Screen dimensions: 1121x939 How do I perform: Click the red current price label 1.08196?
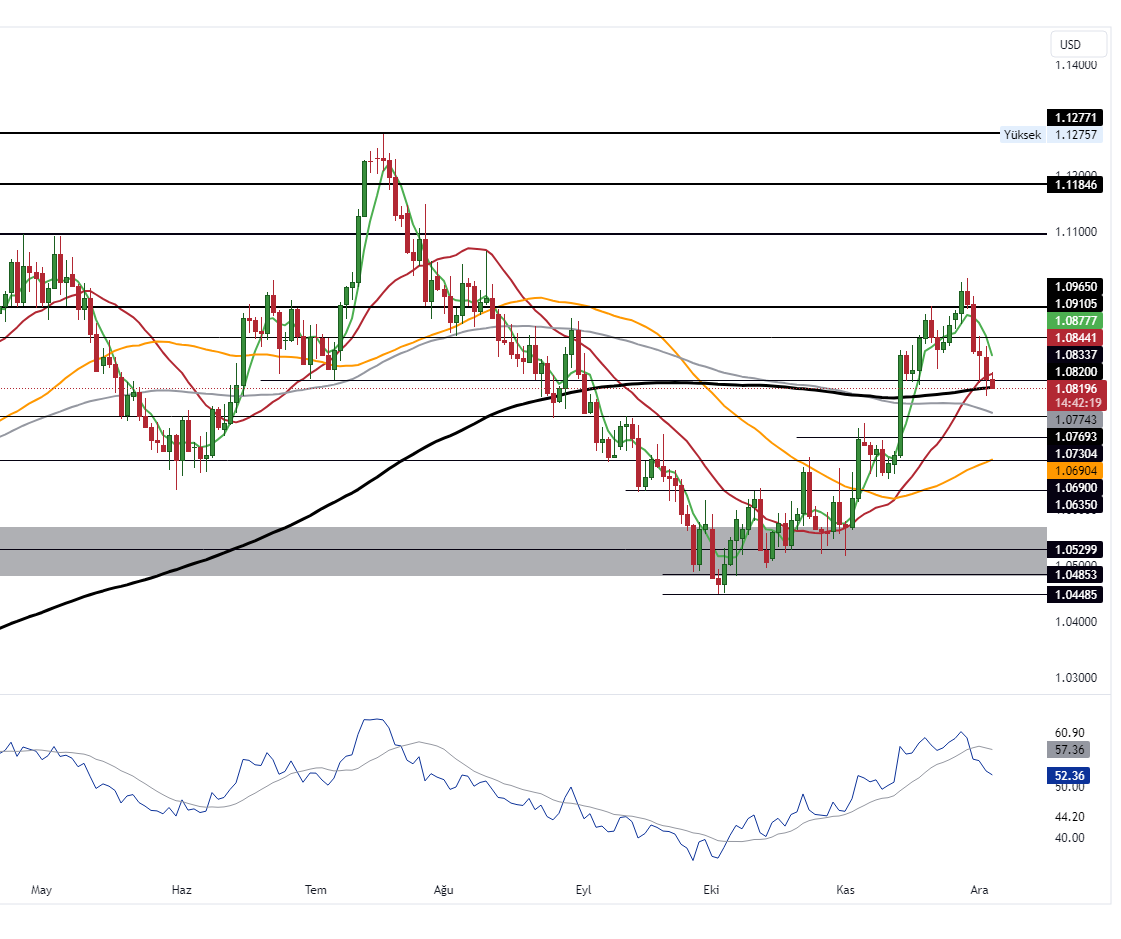(x=1076, y=388)
